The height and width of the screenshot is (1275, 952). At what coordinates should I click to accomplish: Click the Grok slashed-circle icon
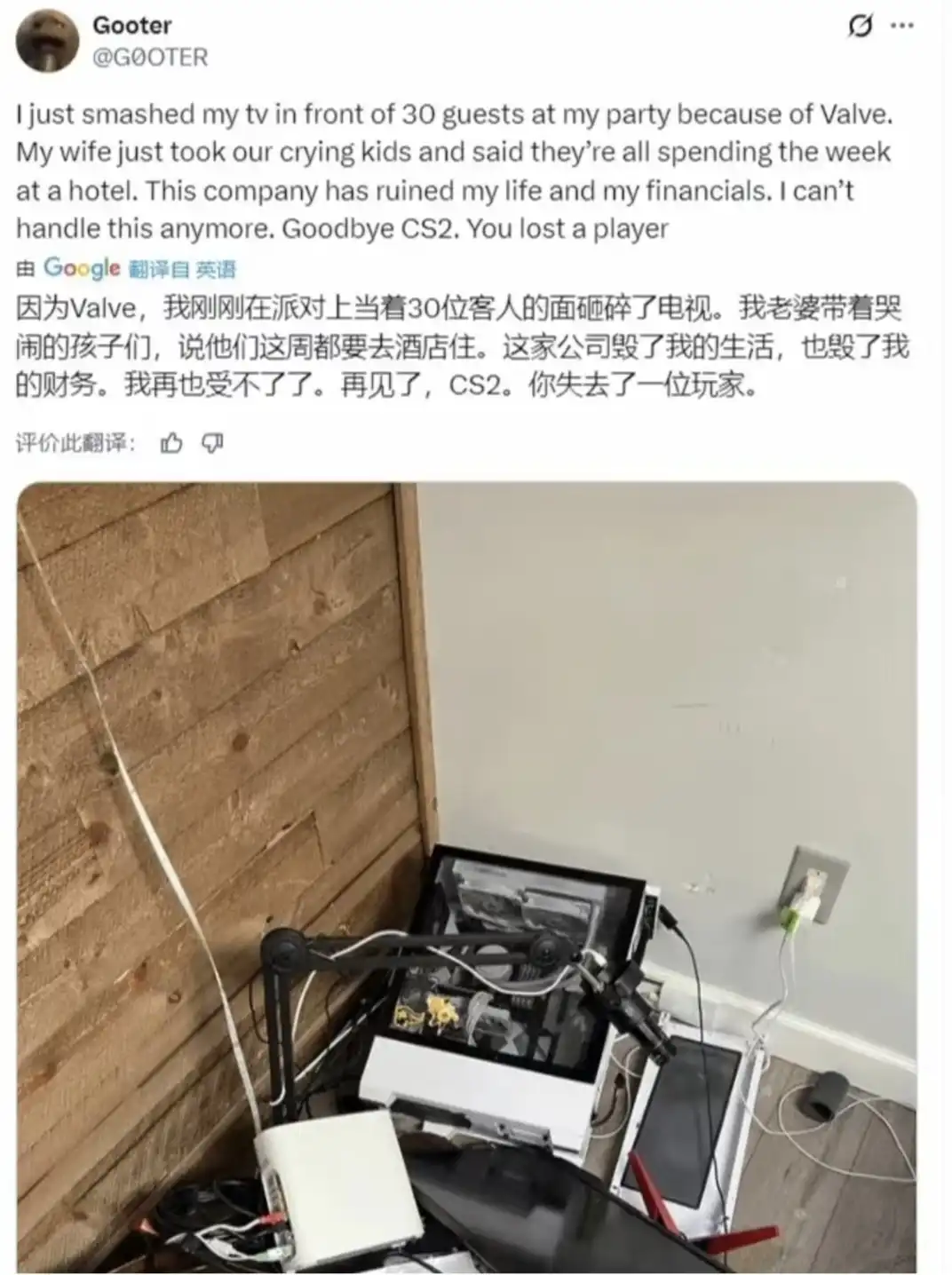[860, 27]
